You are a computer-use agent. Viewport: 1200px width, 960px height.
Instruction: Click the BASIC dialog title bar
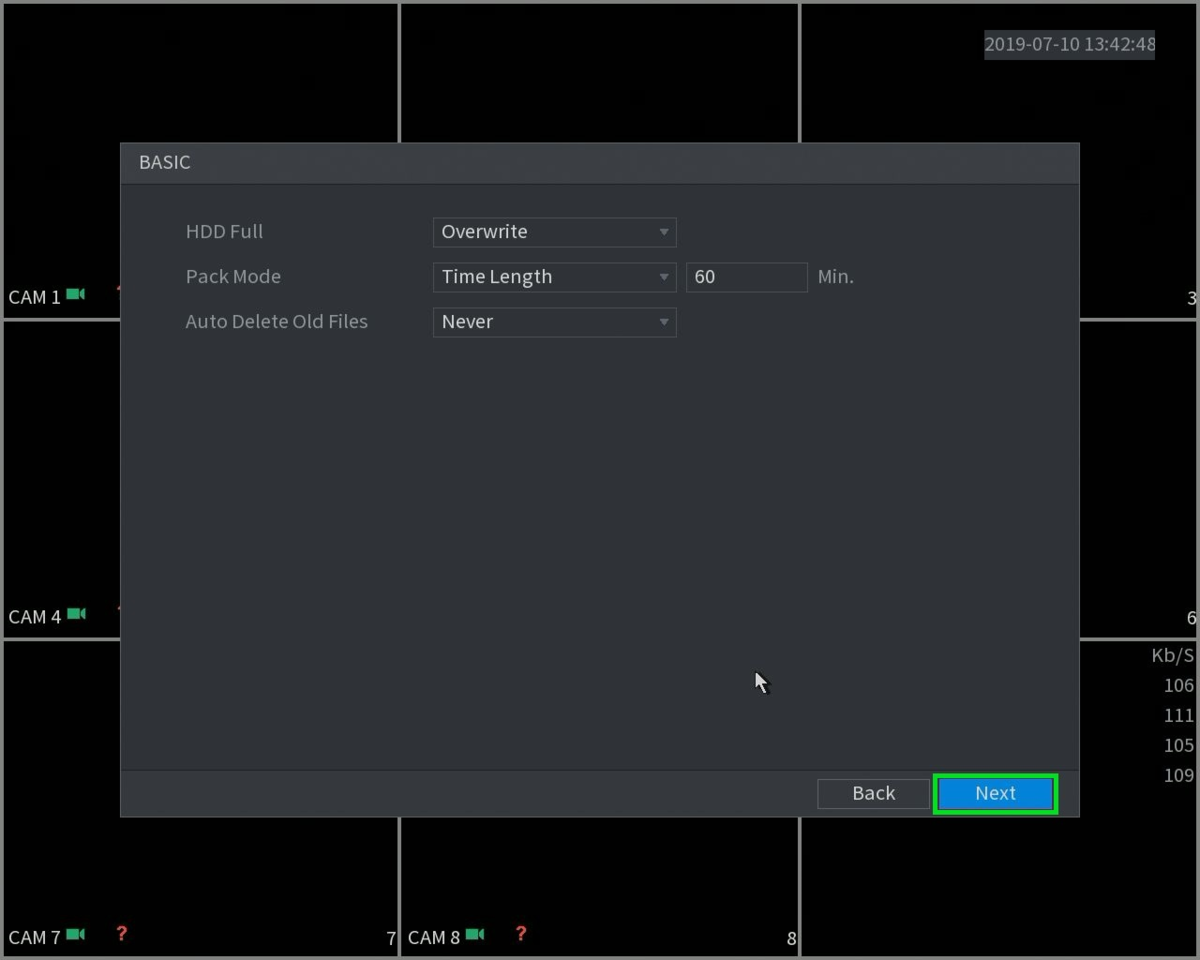pos(599,163)
